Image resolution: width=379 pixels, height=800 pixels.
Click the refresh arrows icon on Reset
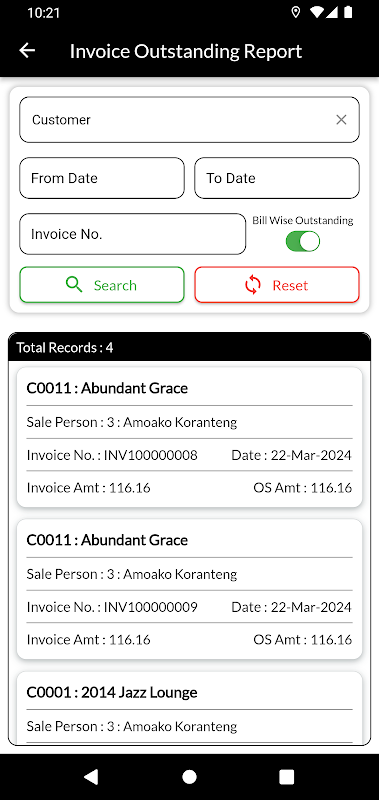[252, 285]
